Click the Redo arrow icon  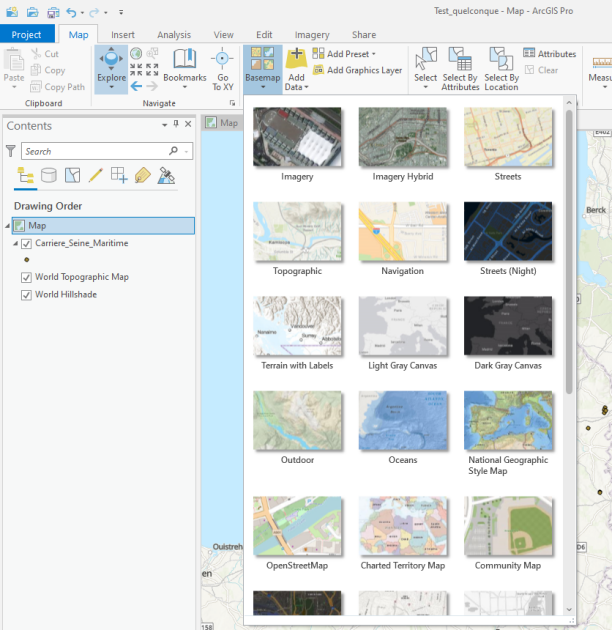point(94,12)
